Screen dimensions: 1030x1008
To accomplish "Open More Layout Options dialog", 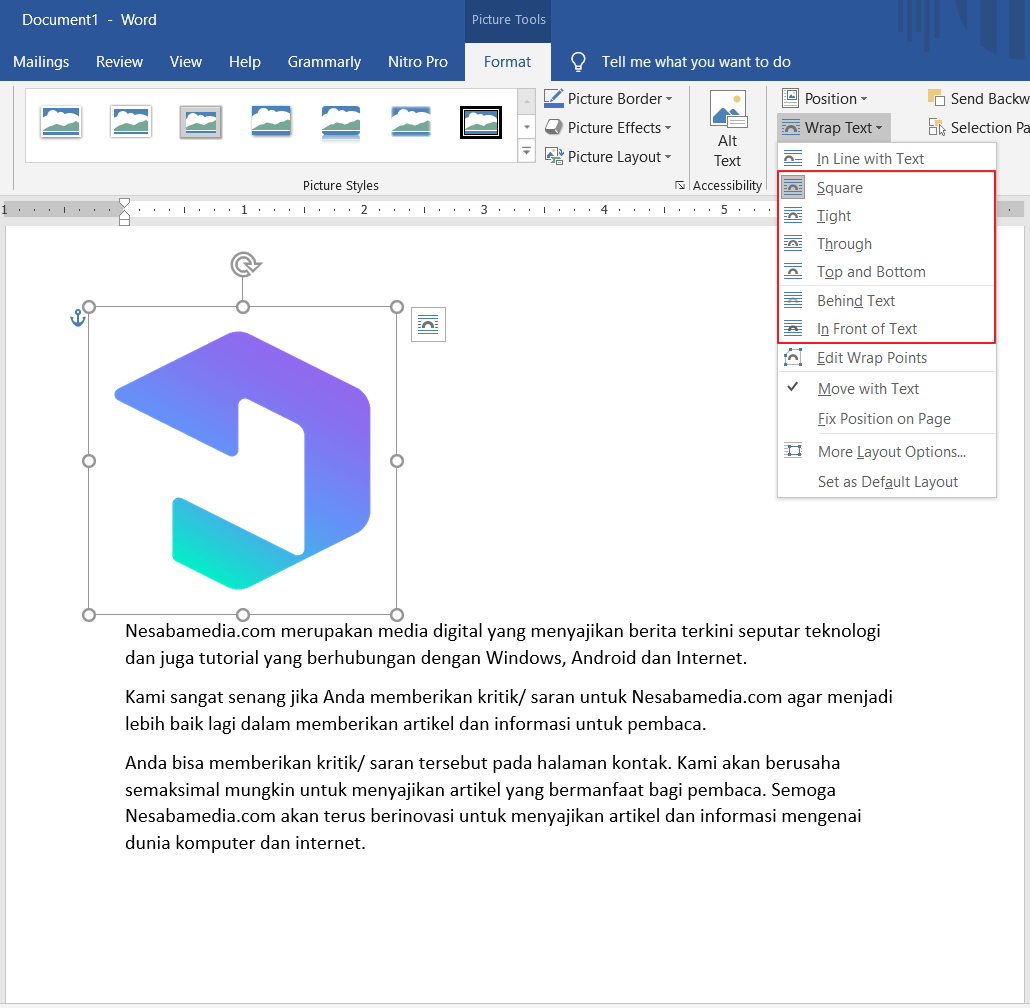I will [x=887, y=452].
